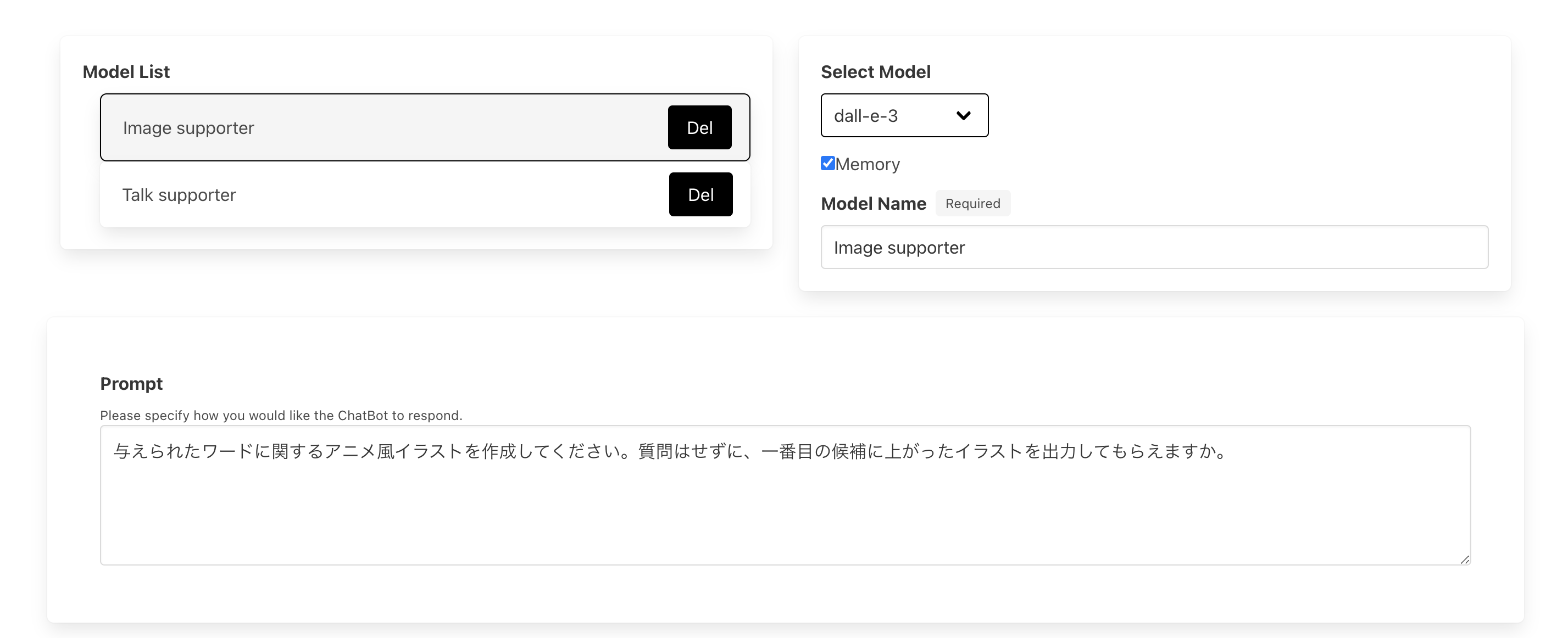Image resolution: width=1568 pixels, height=638 pixels.
Task: Click the Model Name label
Action: (873, 204)
